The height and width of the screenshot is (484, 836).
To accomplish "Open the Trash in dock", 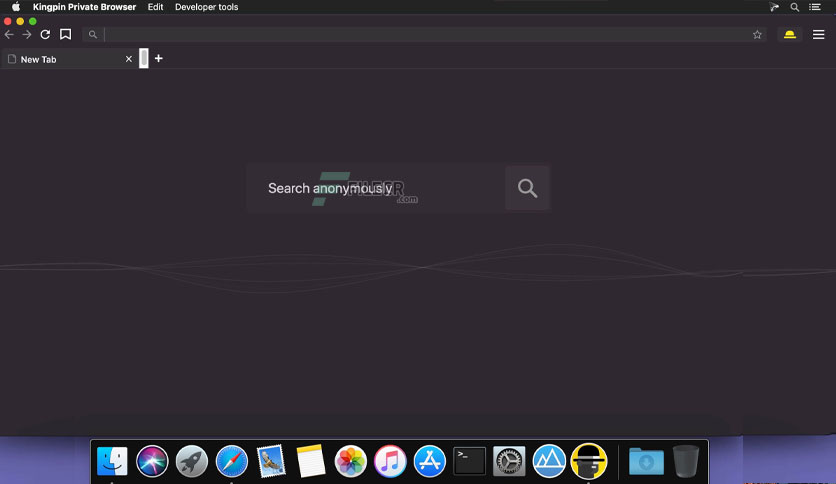I will [x=686, y=461].
